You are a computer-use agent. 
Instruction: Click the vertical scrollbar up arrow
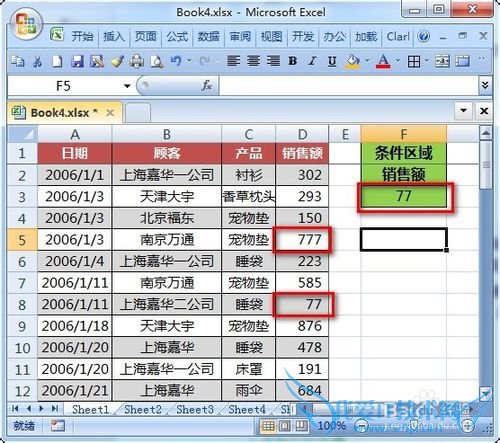point(486,133)
